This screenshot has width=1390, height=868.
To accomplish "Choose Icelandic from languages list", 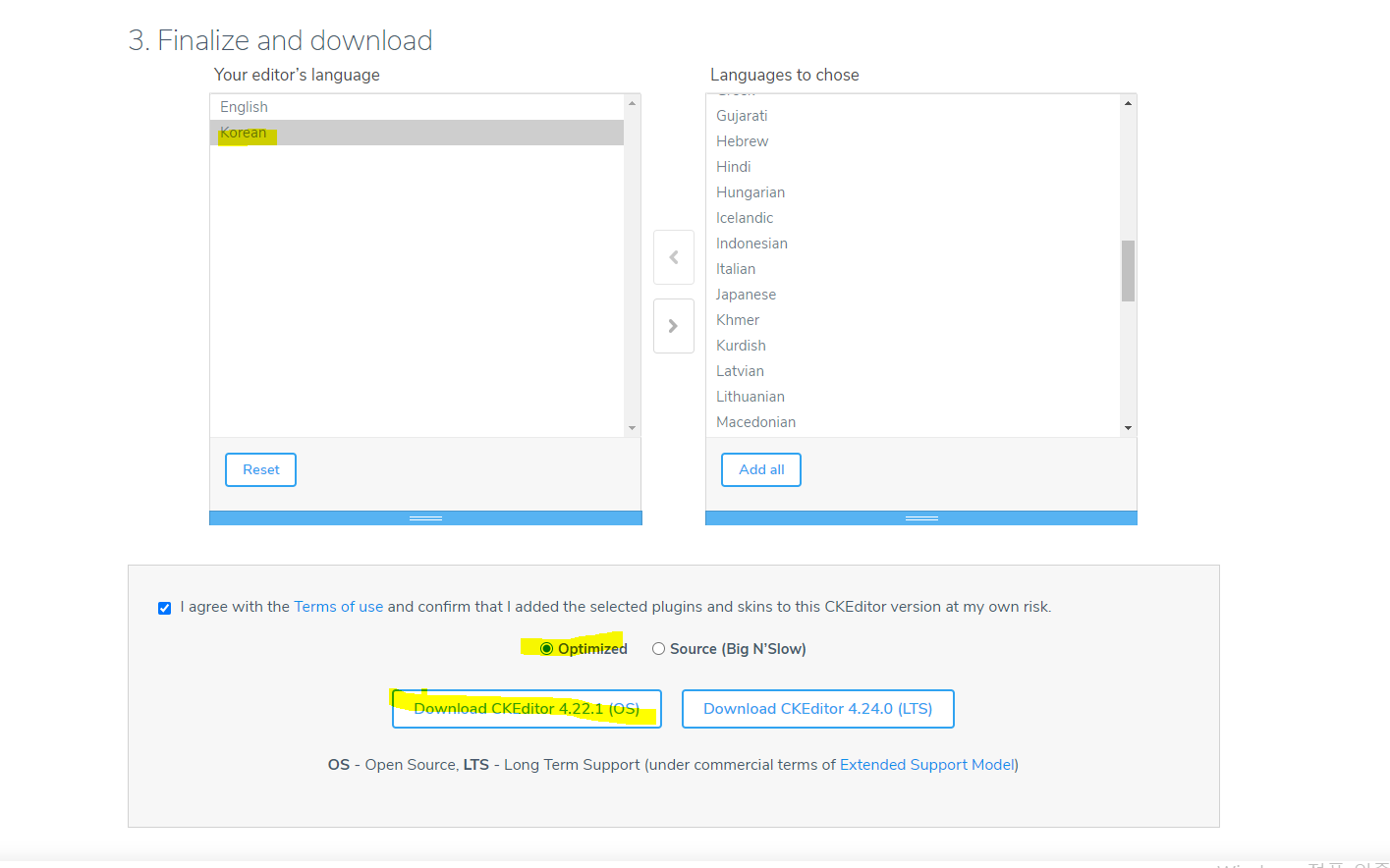I will pos(913,218).
